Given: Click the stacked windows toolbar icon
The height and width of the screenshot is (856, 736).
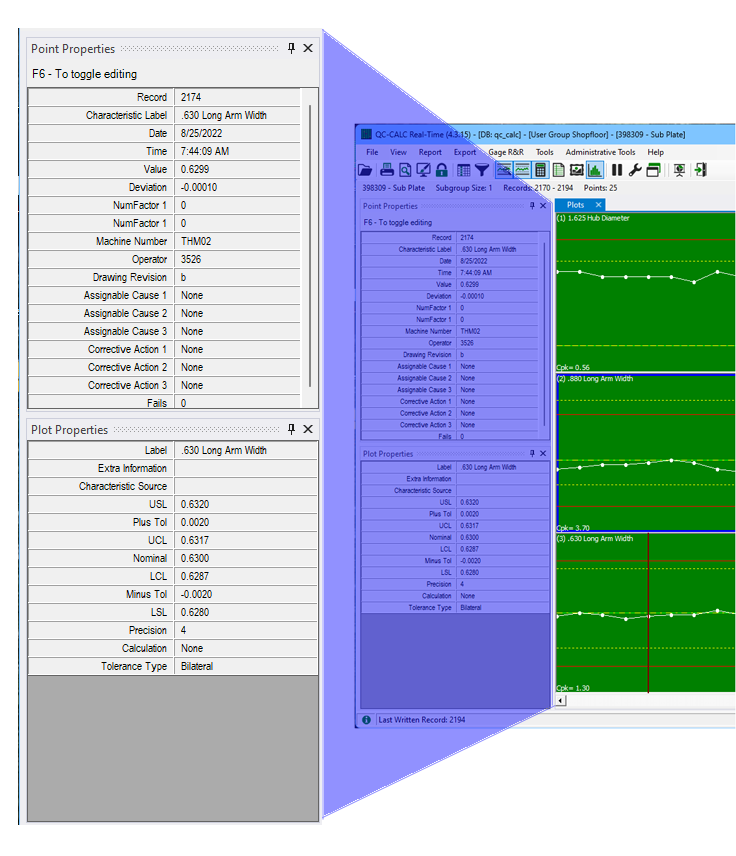Looking at the screenshot, I should (x=653, y=170).
